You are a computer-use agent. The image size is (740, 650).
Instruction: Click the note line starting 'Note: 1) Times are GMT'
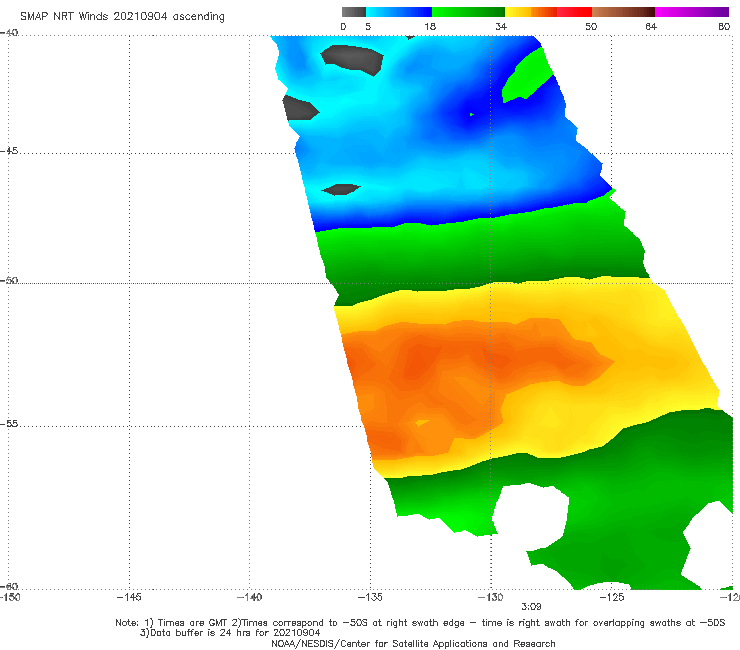420,623
